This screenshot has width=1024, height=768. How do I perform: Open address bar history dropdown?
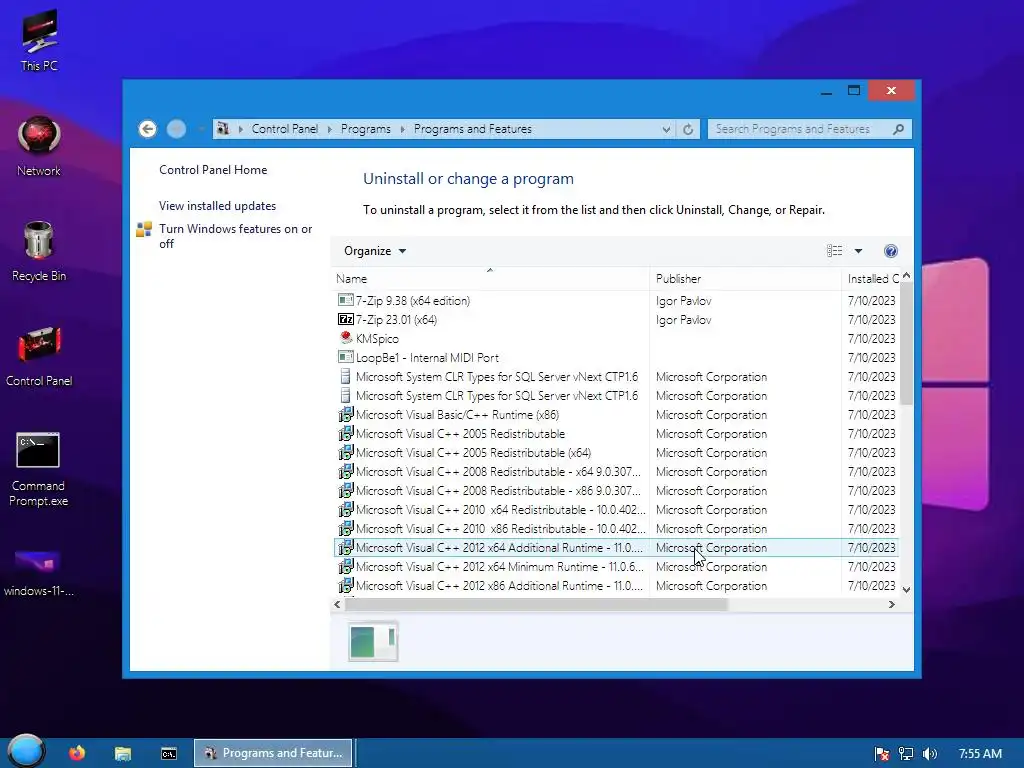point(666,129)
